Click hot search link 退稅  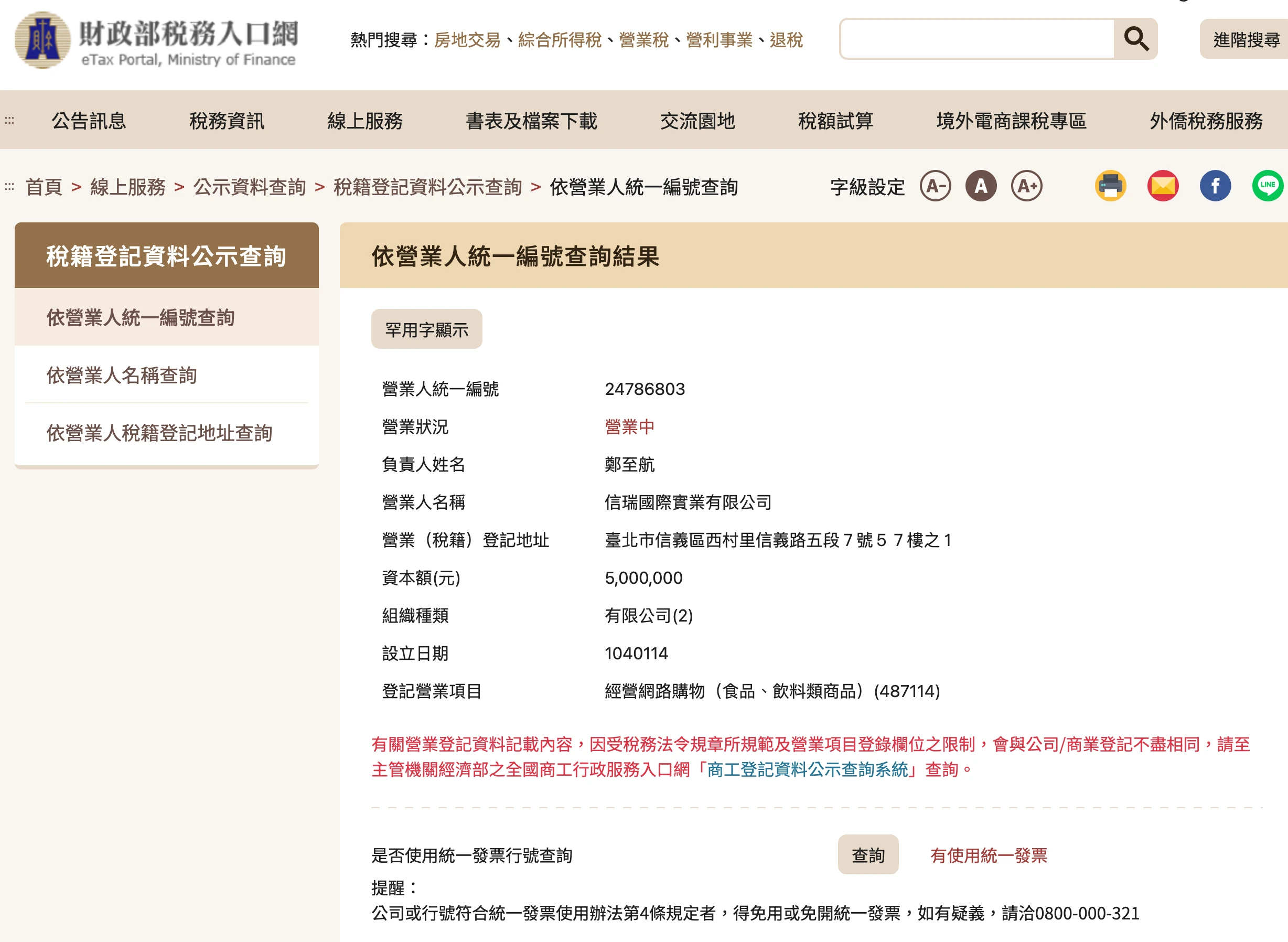786,40
